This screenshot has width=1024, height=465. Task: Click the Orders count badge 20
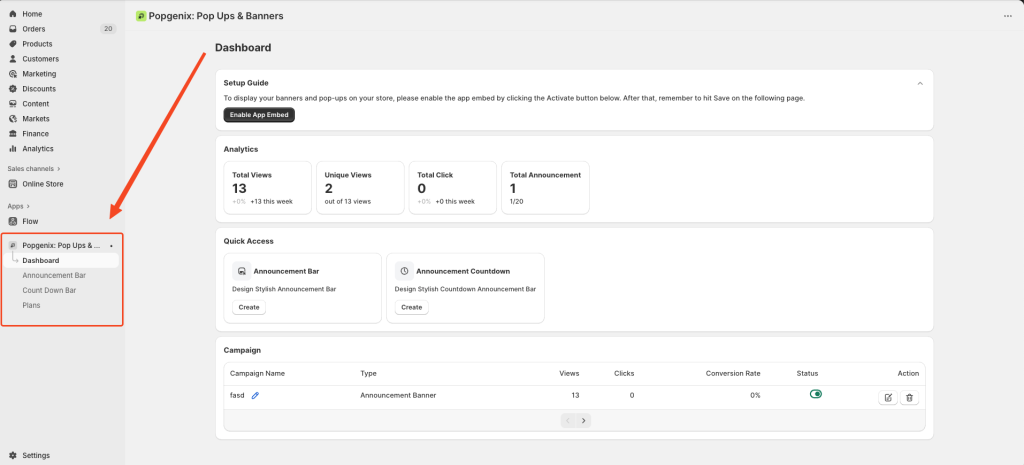point(108,29)
